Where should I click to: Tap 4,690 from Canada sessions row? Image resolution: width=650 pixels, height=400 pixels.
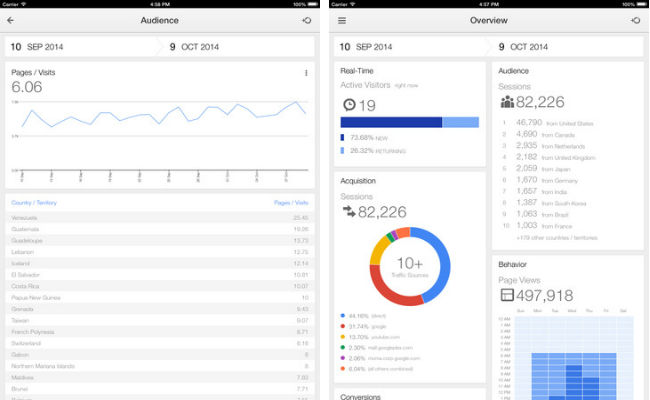click(539, 134)
